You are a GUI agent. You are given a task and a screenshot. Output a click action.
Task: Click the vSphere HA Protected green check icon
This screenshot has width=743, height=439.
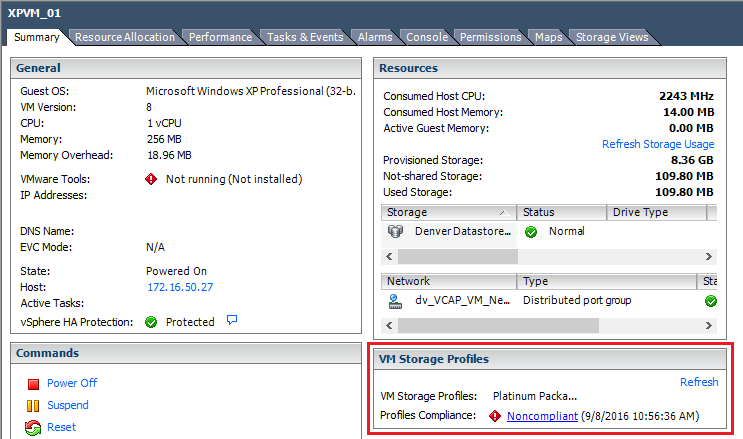coord(151,322)
